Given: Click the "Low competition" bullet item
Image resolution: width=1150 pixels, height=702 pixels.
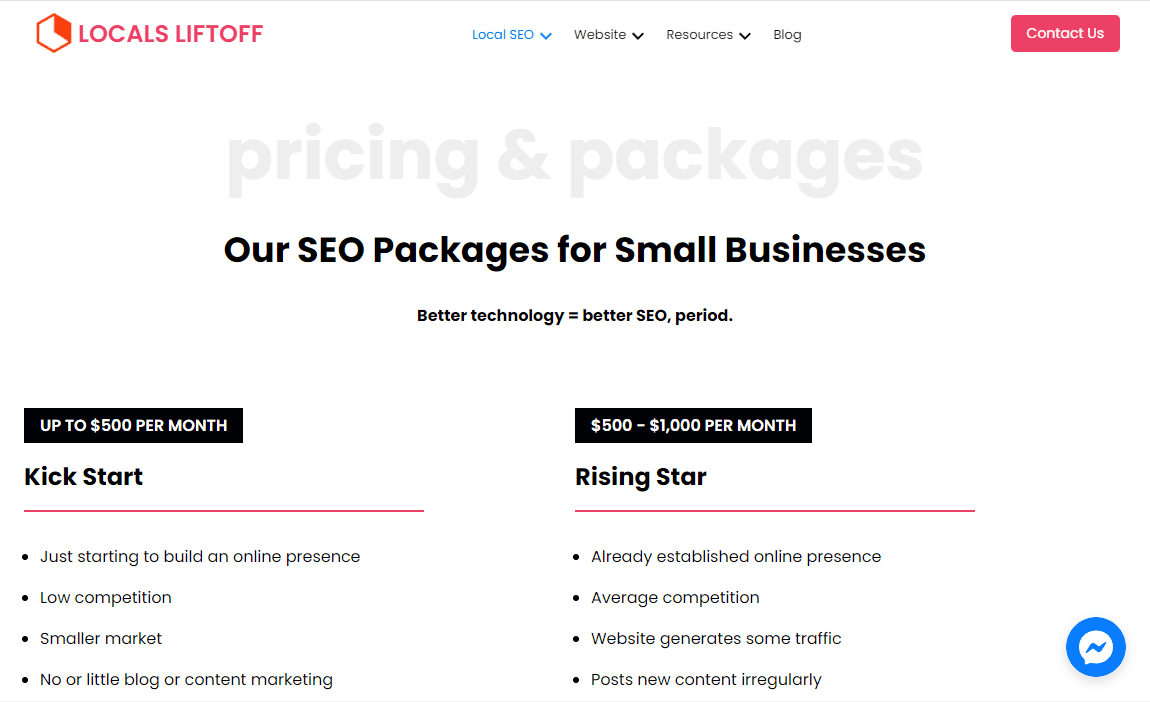Looking at the screenshot, I should (x=106, y=598).
